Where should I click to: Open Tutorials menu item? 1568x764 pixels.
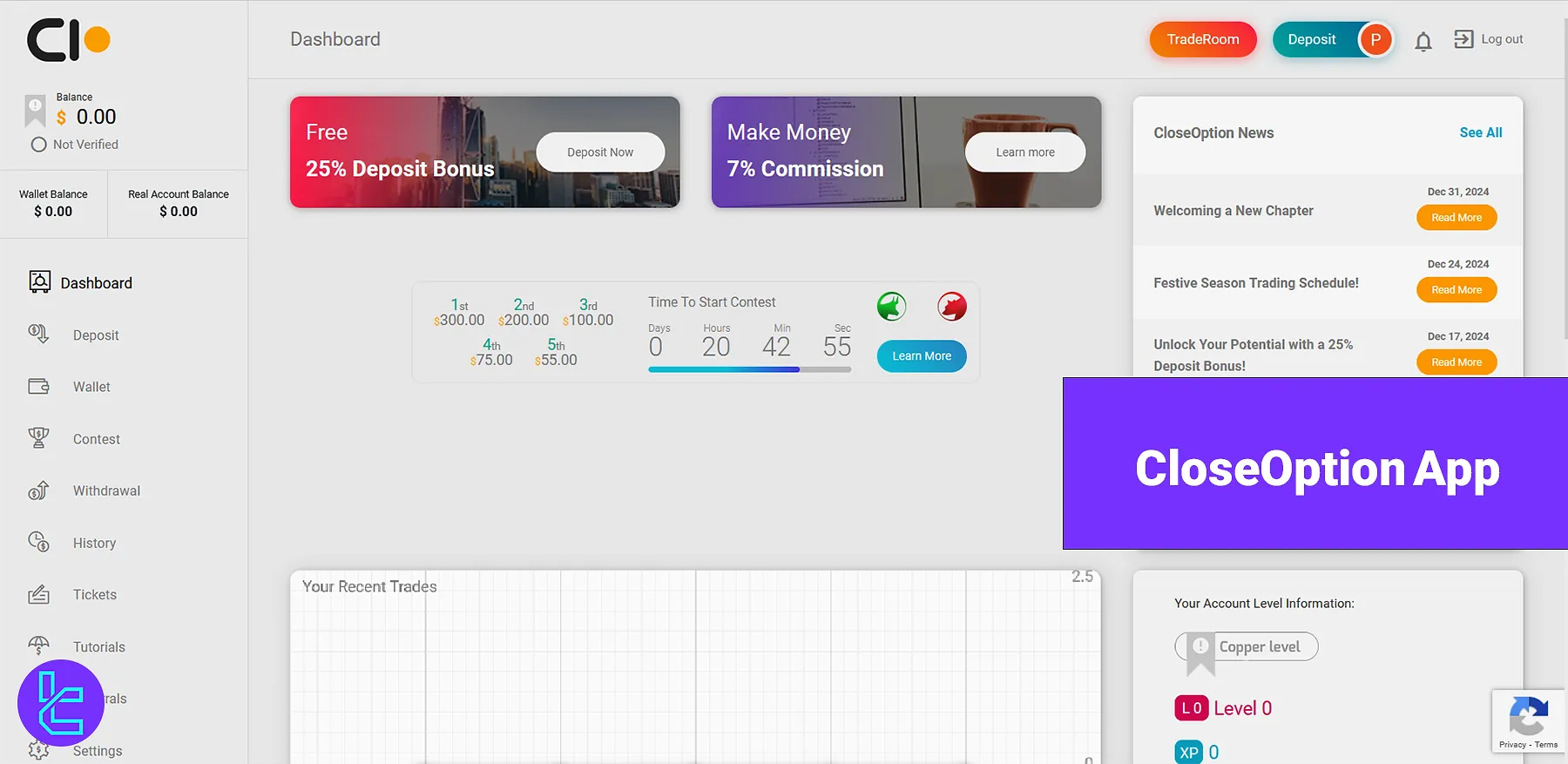click(99, 646)
